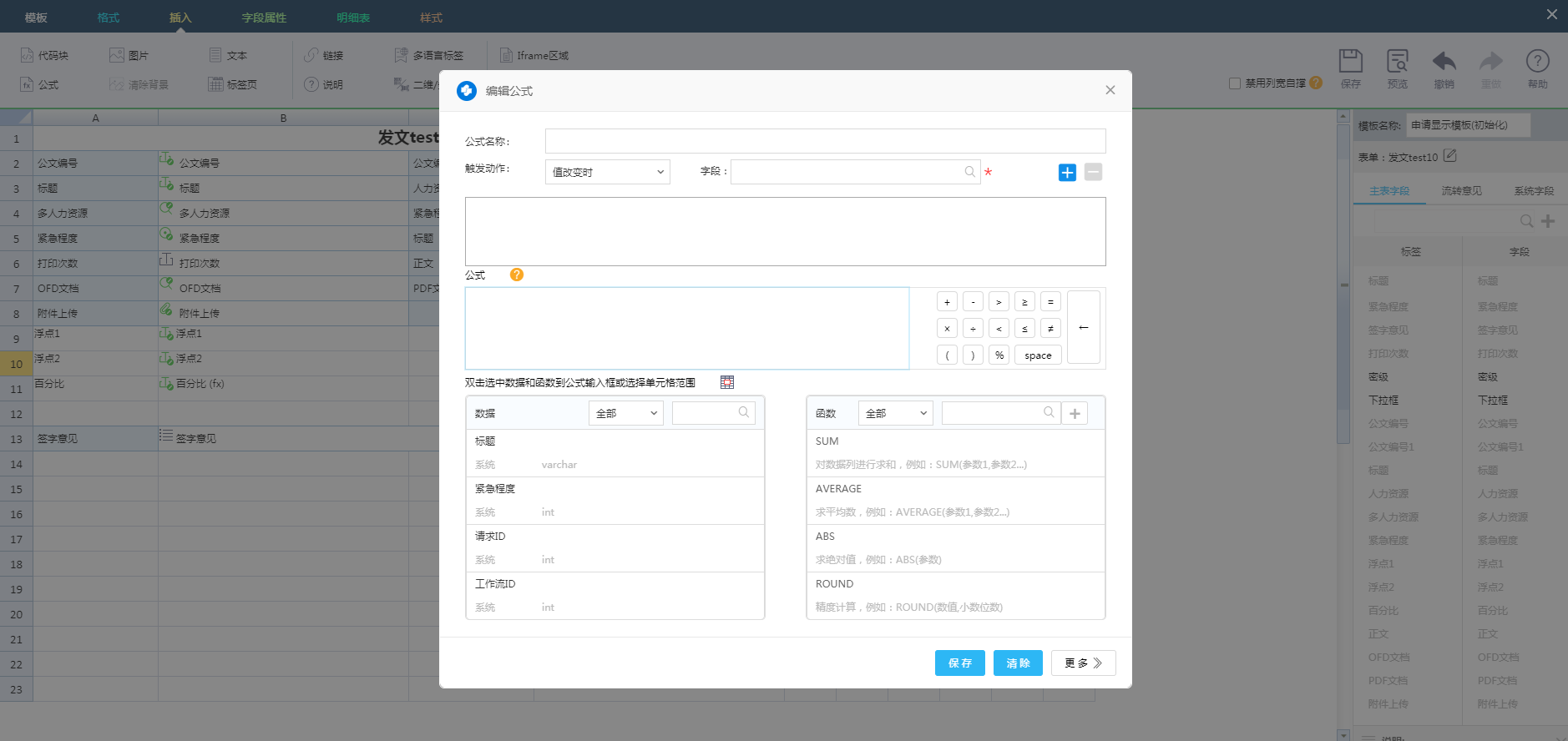Screen dimensions: 1568x741
Task: Click the edit icon next to 发文test10
Action: (1450, 156)
